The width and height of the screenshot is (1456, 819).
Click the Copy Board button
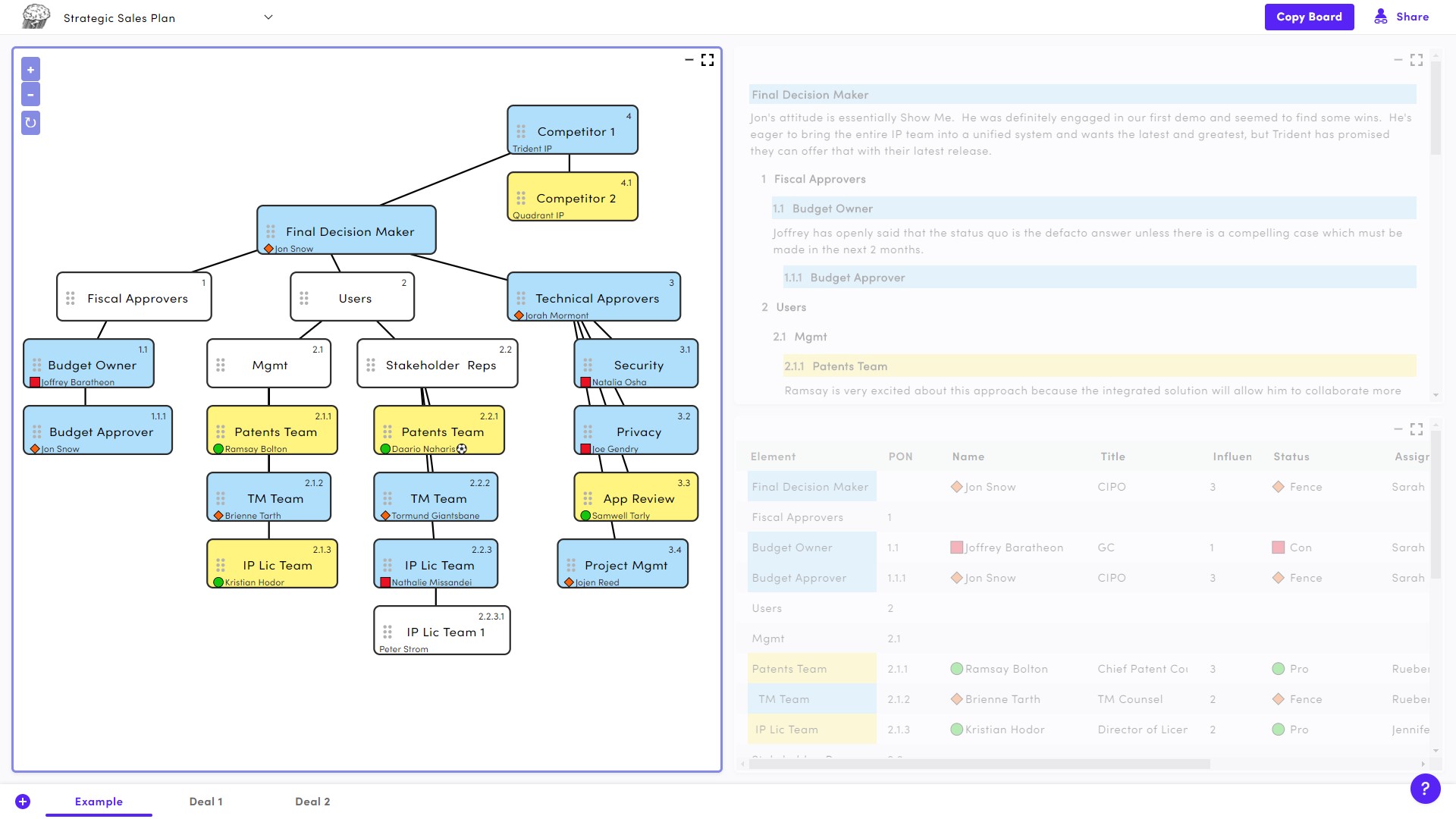[1309, 17]
